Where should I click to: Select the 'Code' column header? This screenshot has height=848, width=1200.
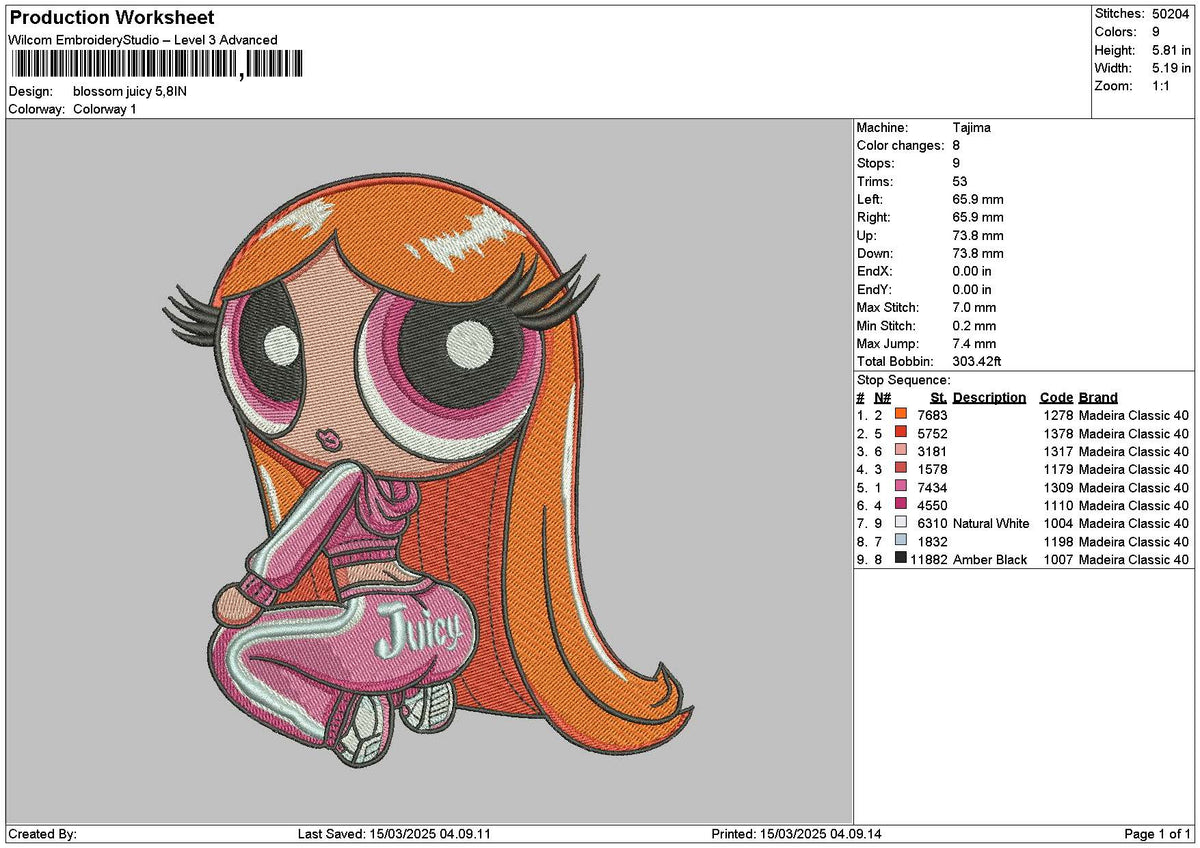pos(1056,398)
